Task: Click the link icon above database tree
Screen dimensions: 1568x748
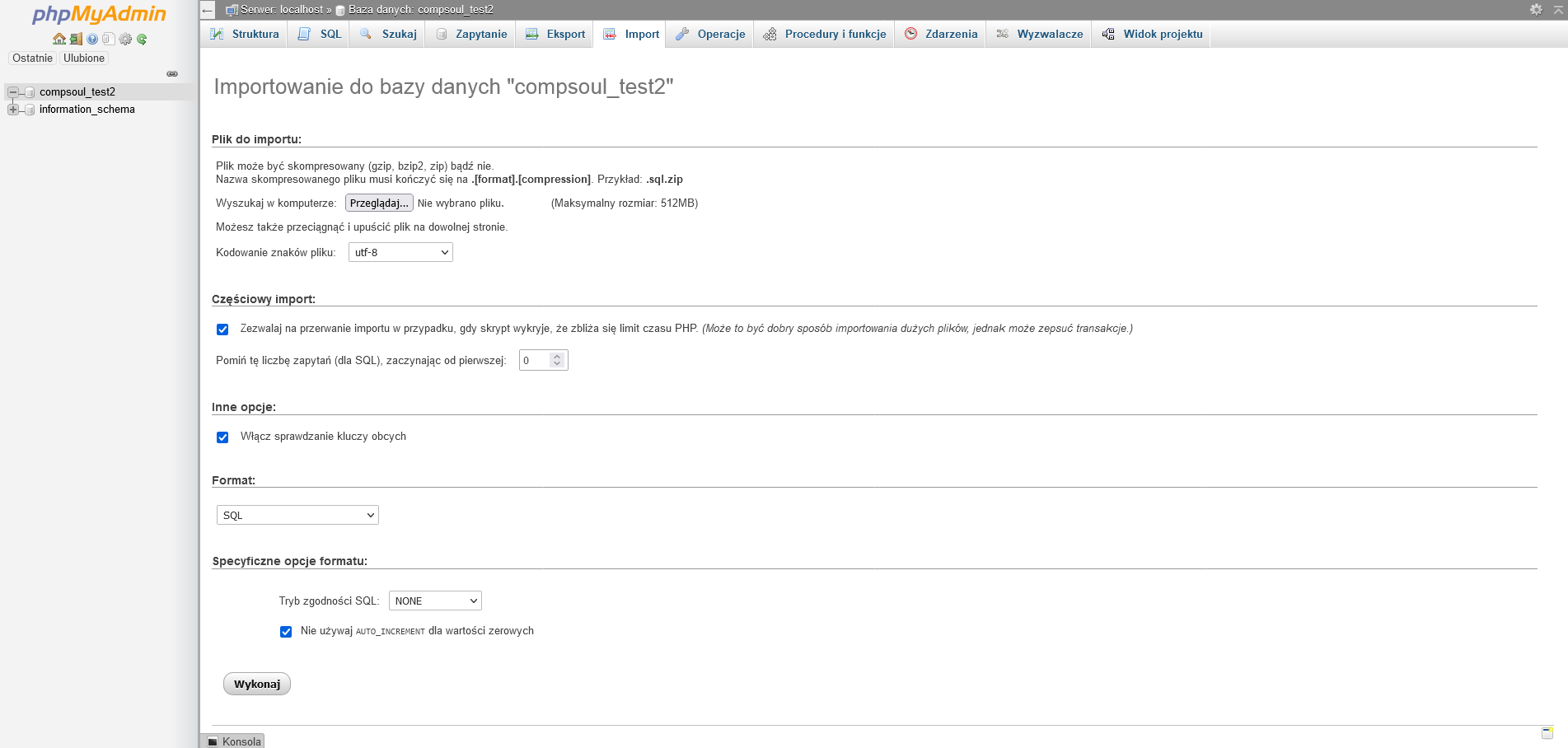Action: pyautogui.click(x=172, y=73)
